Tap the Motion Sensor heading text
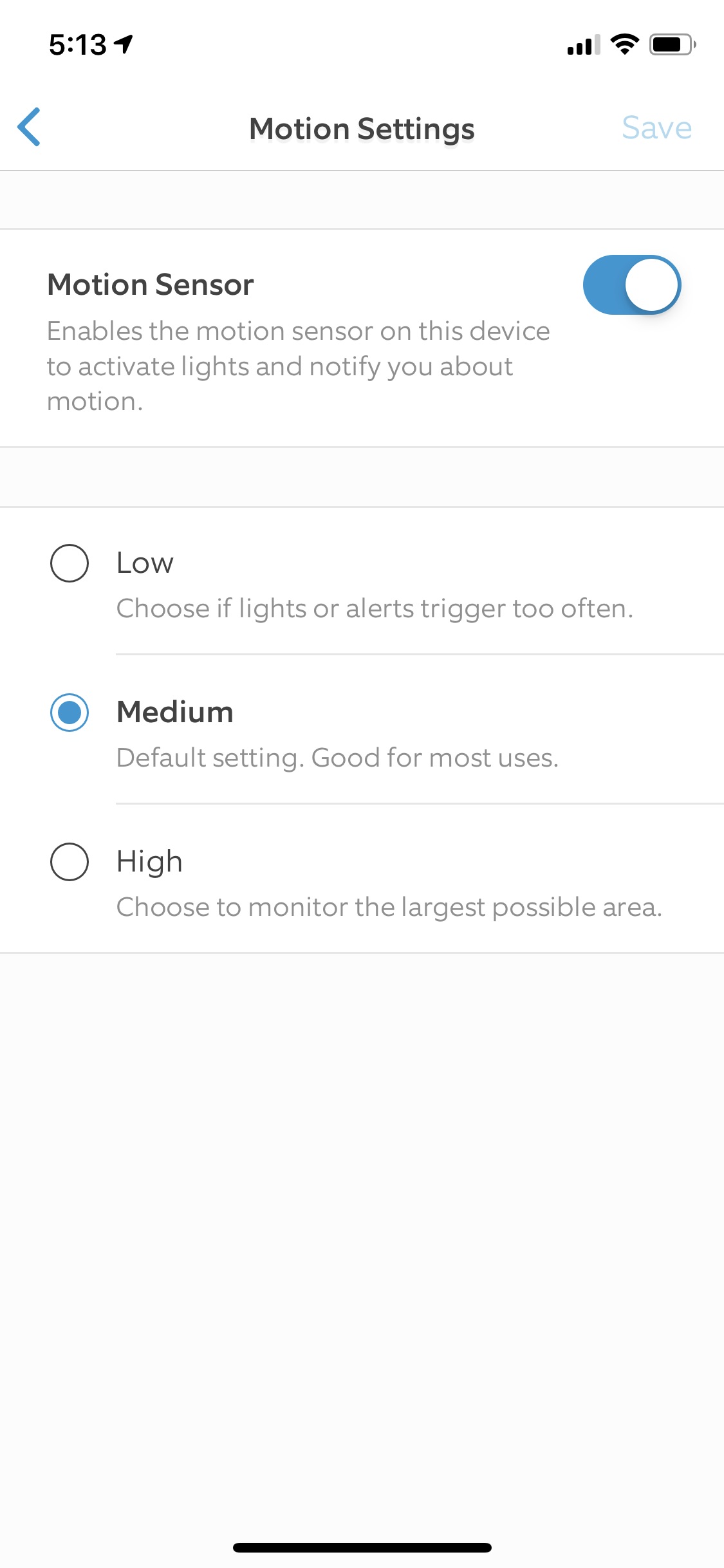Screen dimensions: 724x1568 tap(151, 285)
